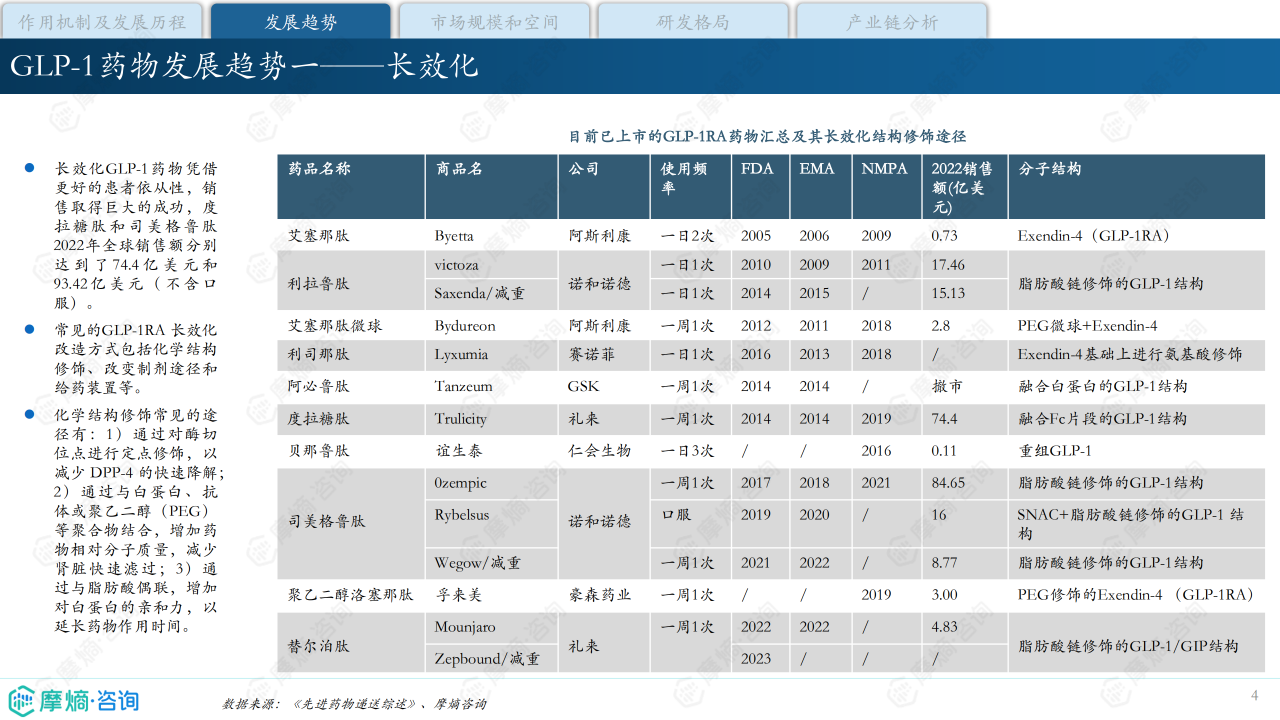Screen dimensions: 1280x720
Task: Open the 产业链分析 tab
Action: (891, 21)
